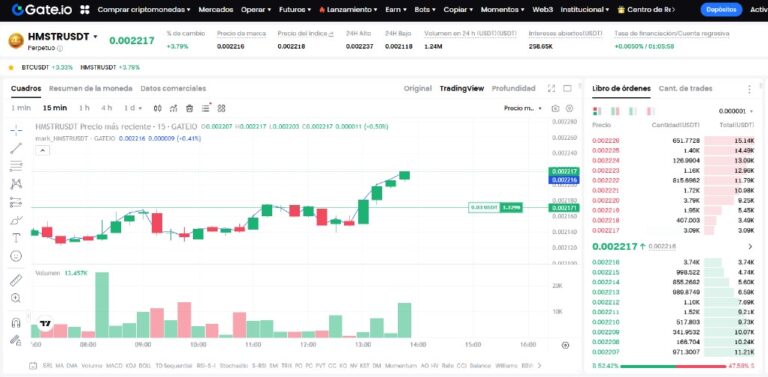Enter fullscreen chart mode

[x=552, y=89]
